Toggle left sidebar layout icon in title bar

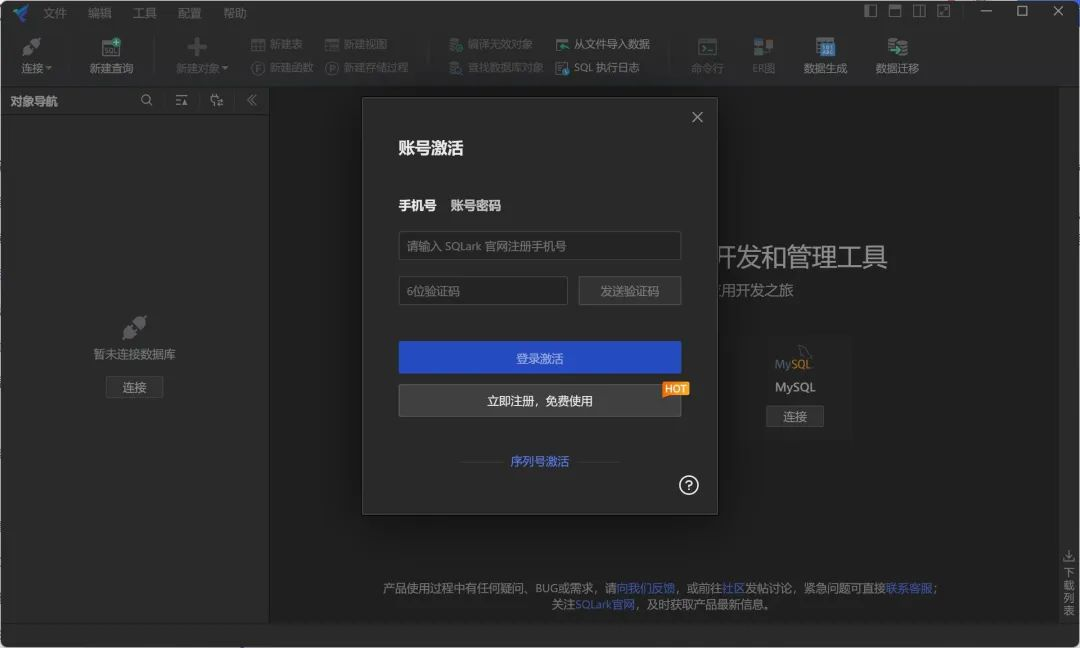tap(871, 11)
